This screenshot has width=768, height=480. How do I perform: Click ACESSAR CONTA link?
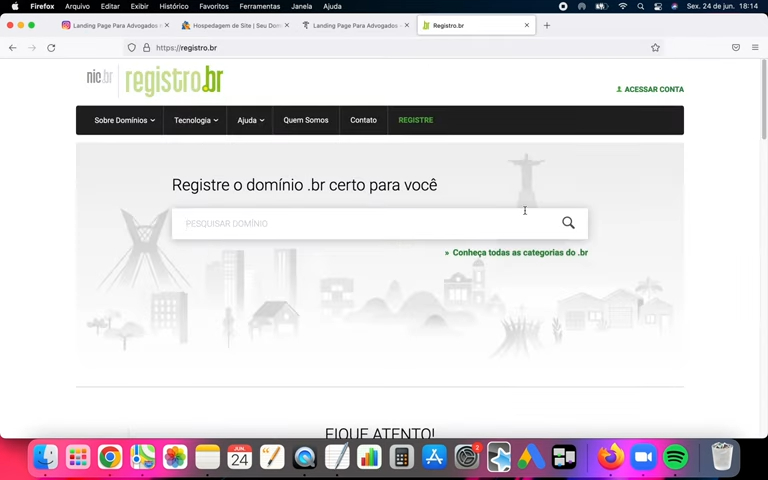pos(650,89)
